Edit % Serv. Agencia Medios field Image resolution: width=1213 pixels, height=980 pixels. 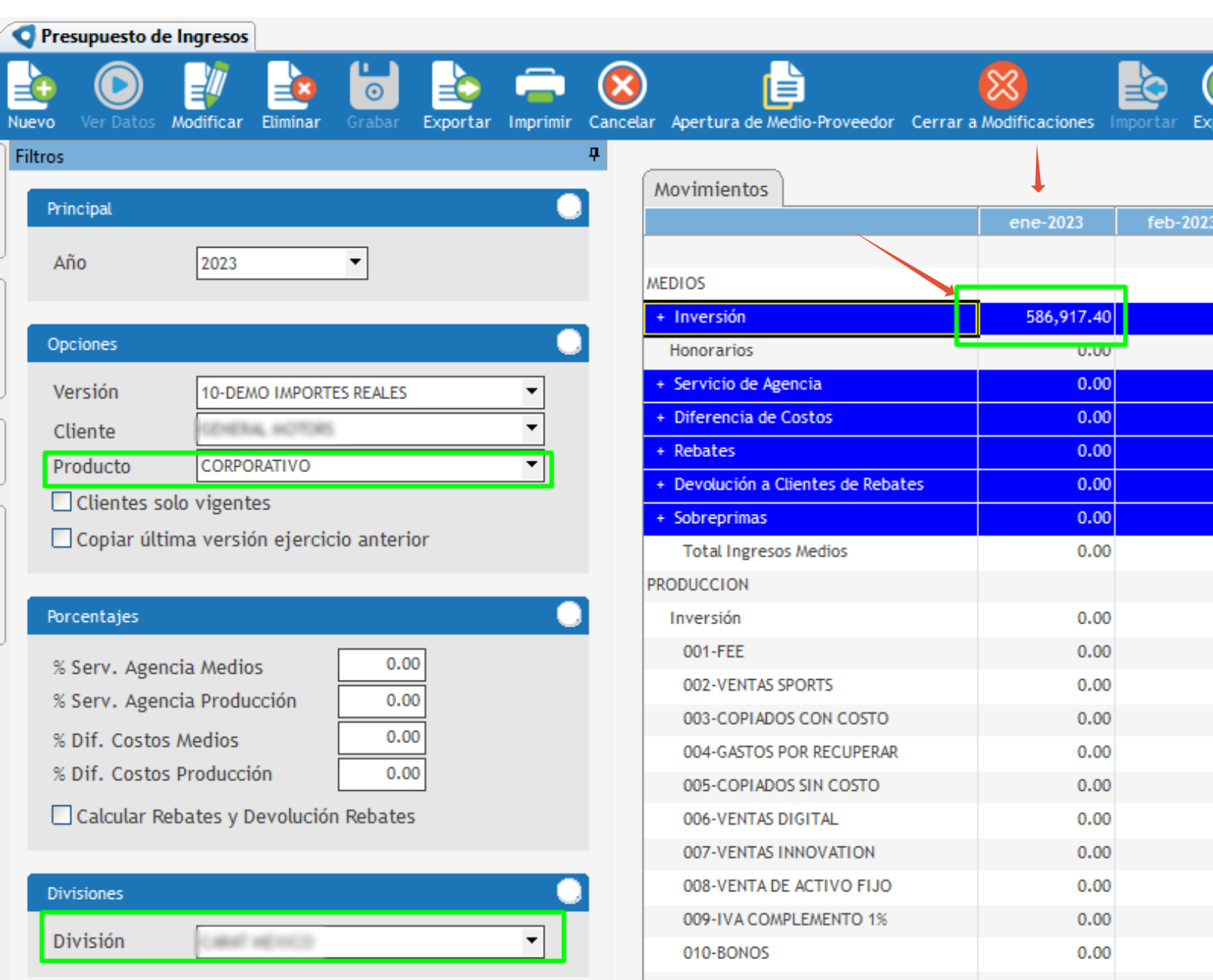382,664
